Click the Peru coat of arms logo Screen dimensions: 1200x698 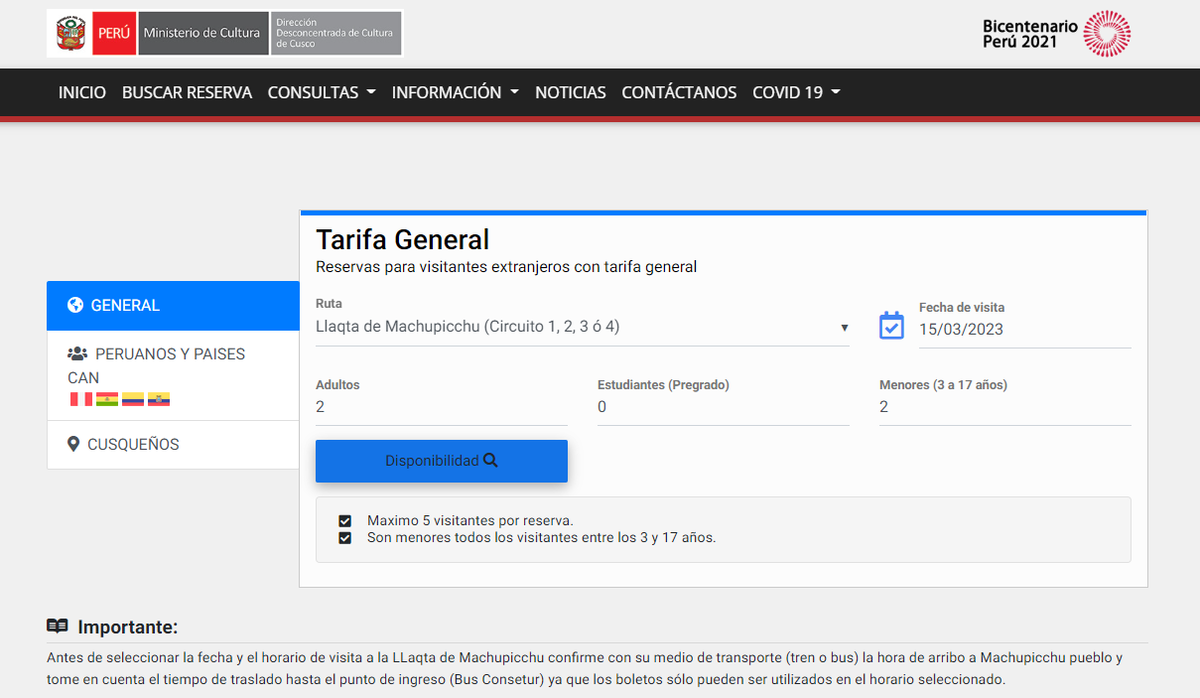pyautogui.click(x=70, y=33)
